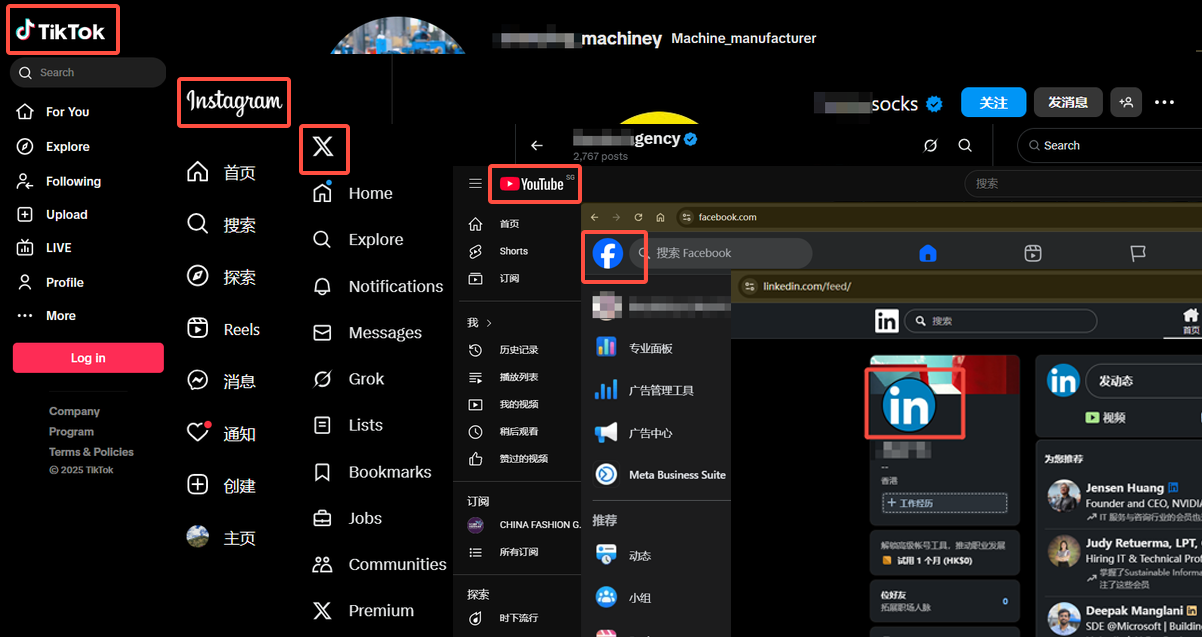The height and width of the screenshot is (637, 1202).
Task: Open 所有订阅 in YouTube sidebar
Action: click(x=505, y=552)
